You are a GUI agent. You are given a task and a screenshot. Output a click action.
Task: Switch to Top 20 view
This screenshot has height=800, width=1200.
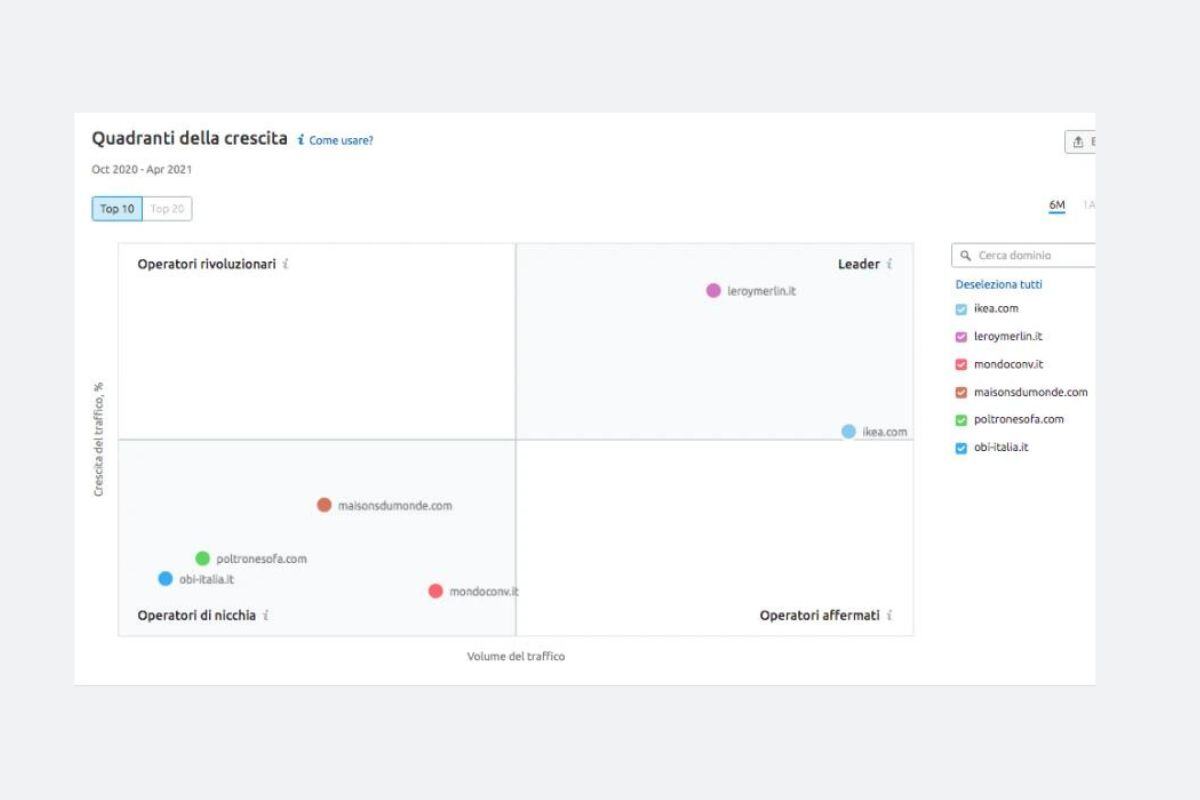167,209
